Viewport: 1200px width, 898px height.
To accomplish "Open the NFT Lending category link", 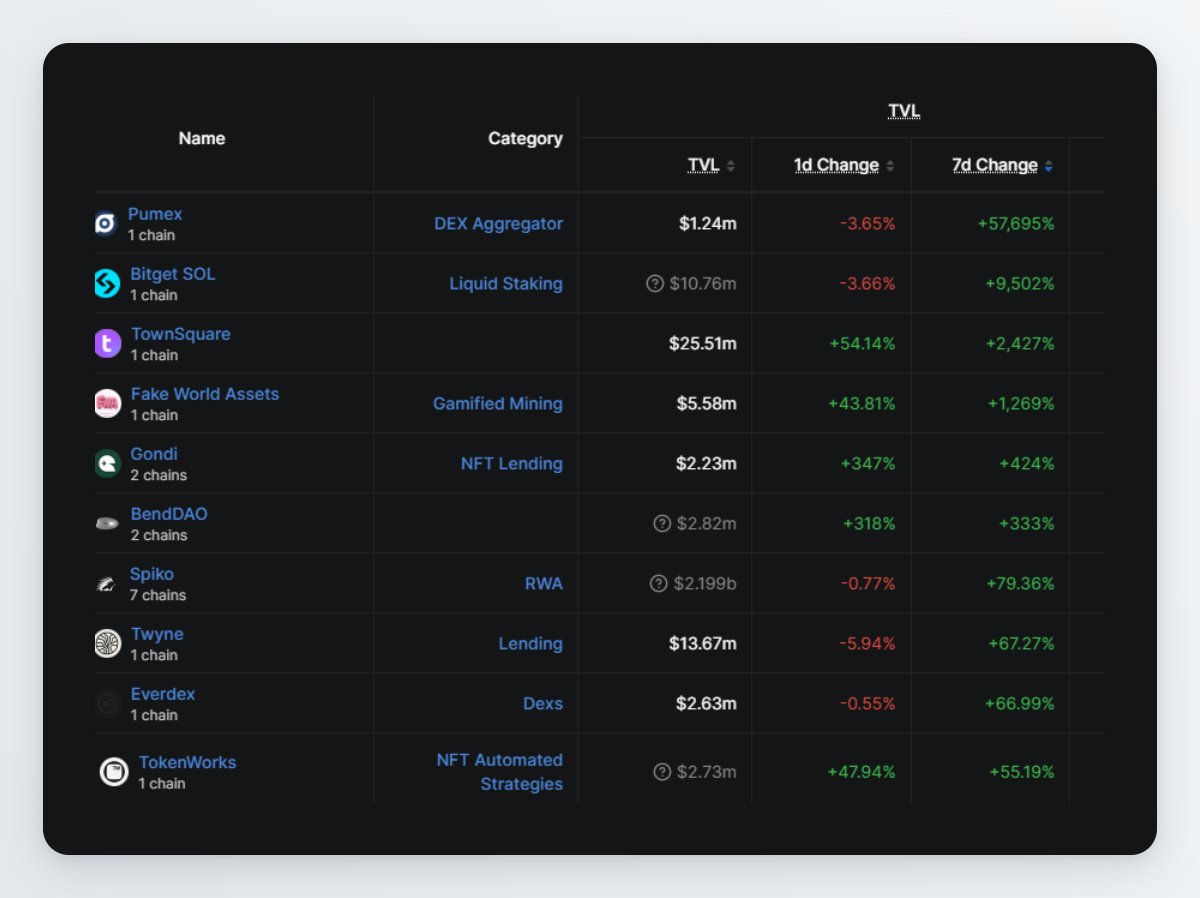I will 512,464.
